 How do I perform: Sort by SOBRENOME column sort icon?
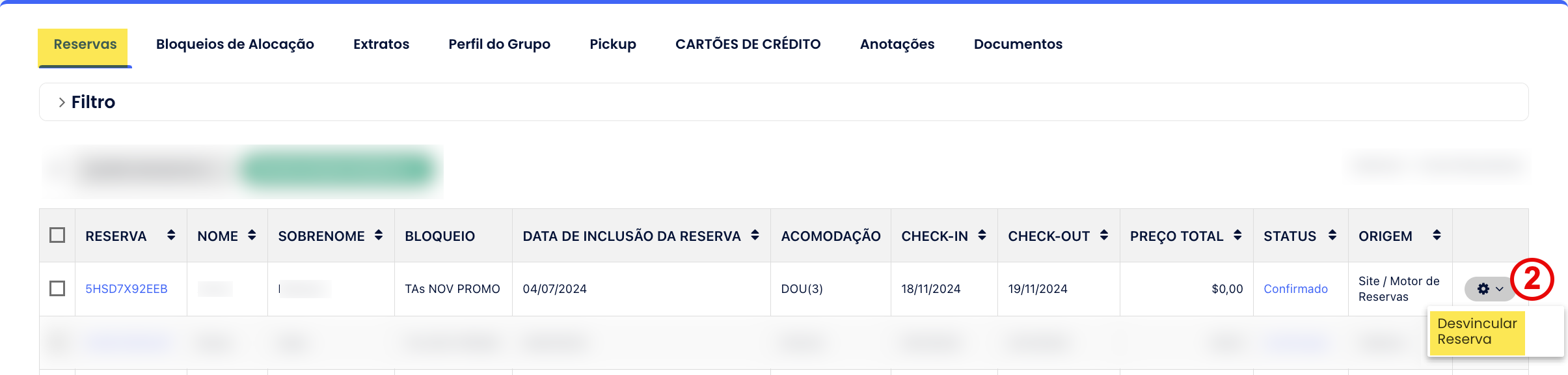coord(379,235)
